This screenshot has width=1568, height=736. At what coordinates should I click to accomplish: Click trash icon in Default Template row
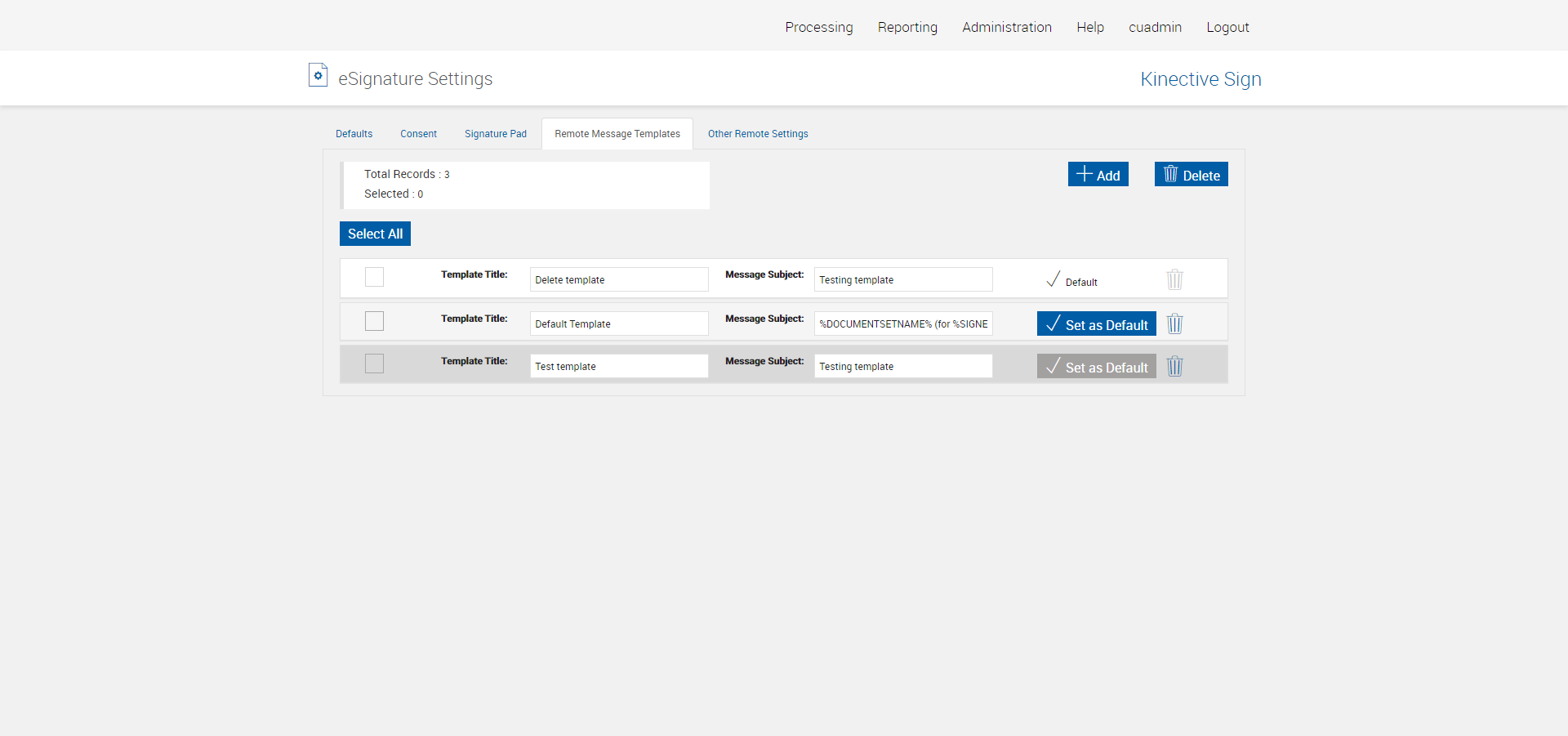point(1174,323)
